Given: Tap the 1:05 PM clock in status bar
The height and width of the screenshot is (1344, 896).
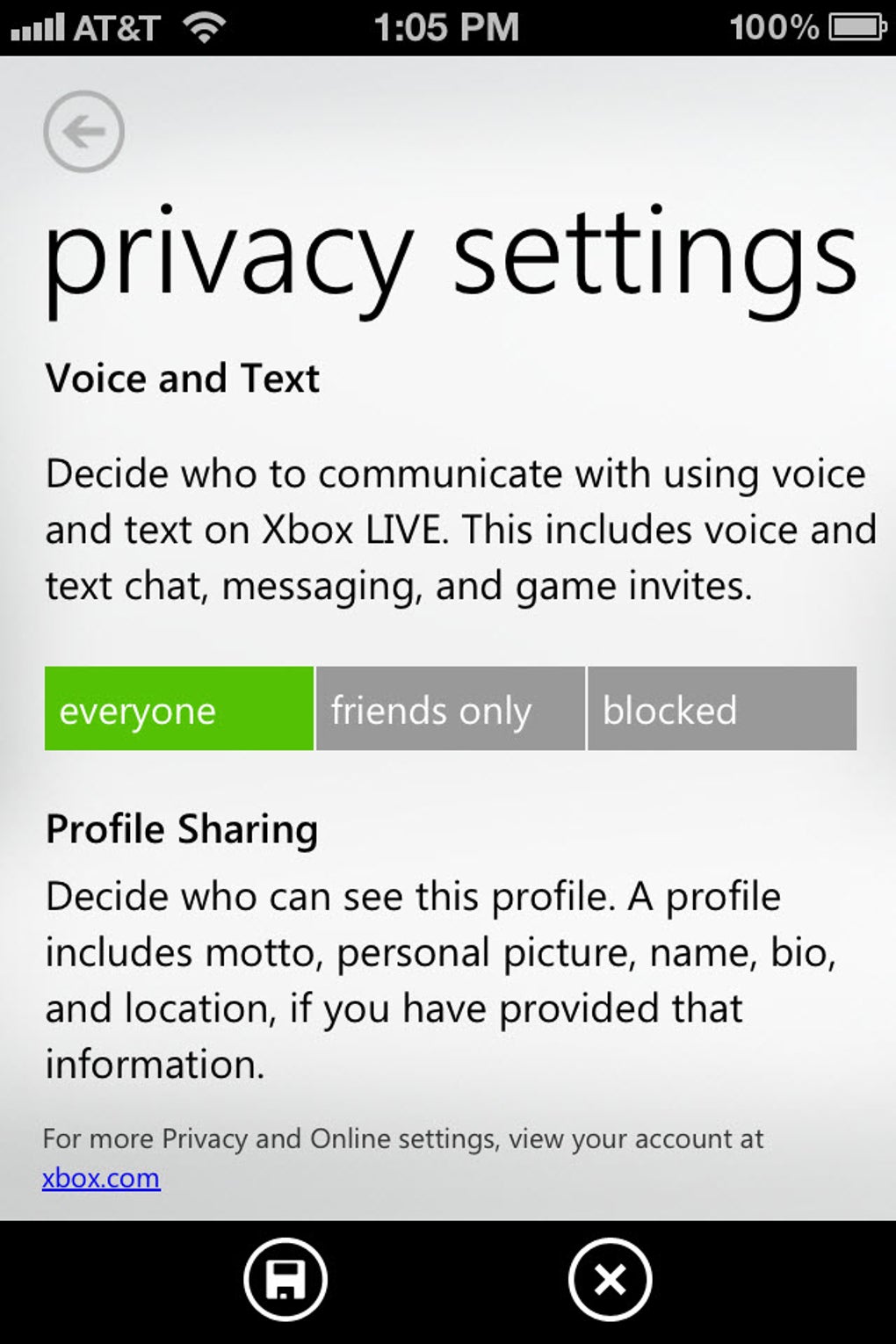Looking at the screenshot, I should (x=446, y=28).
